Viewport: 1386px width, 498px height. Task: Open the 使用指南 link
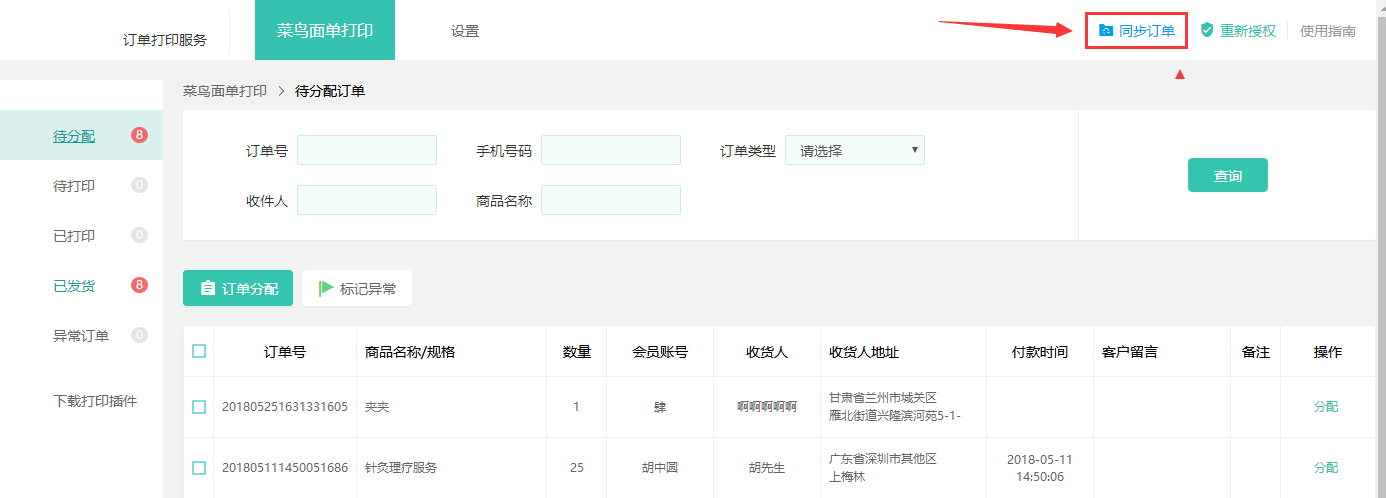pos(1327,31)
